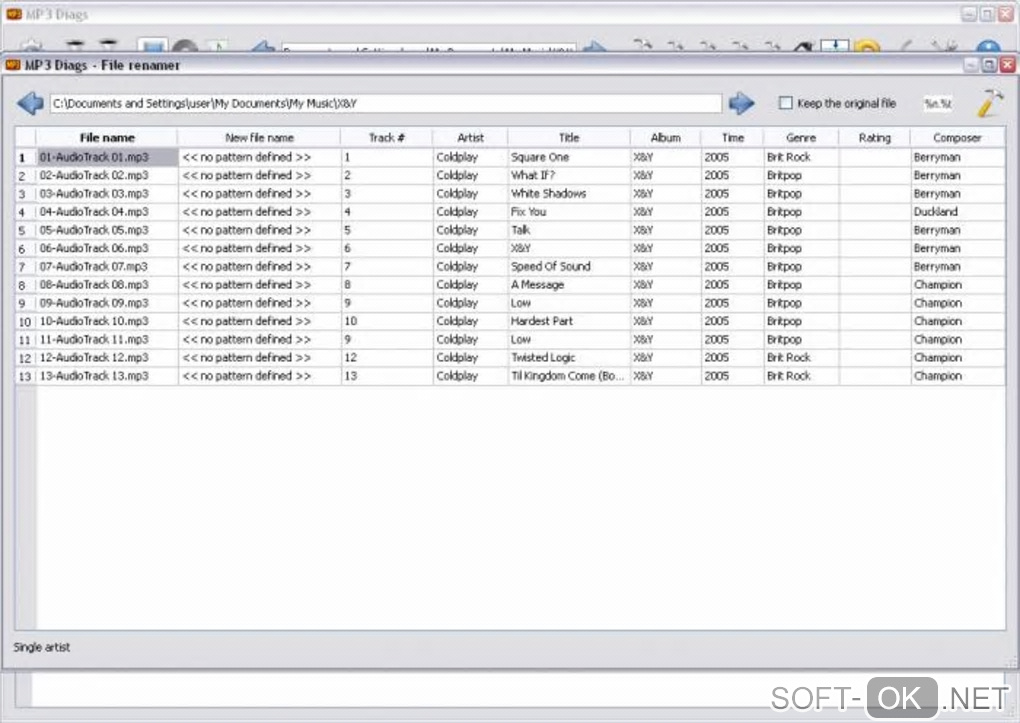Click Low title in row 11
Image resolution: width=1020 pixels, height=723 pixels.
click(x=569, y=339)
